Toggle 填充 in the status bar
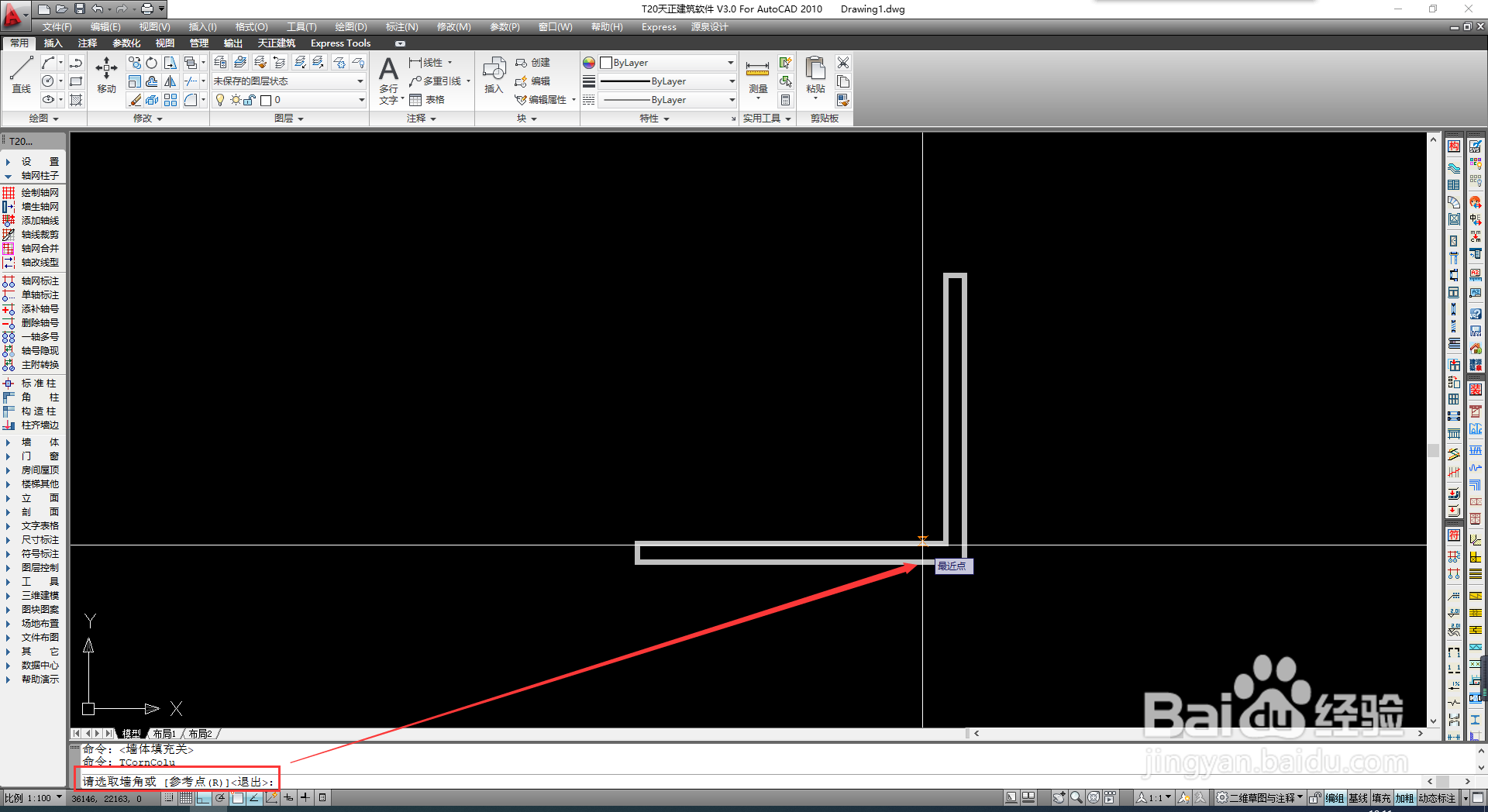1488x812 pixels. (x=1381, y=797)
